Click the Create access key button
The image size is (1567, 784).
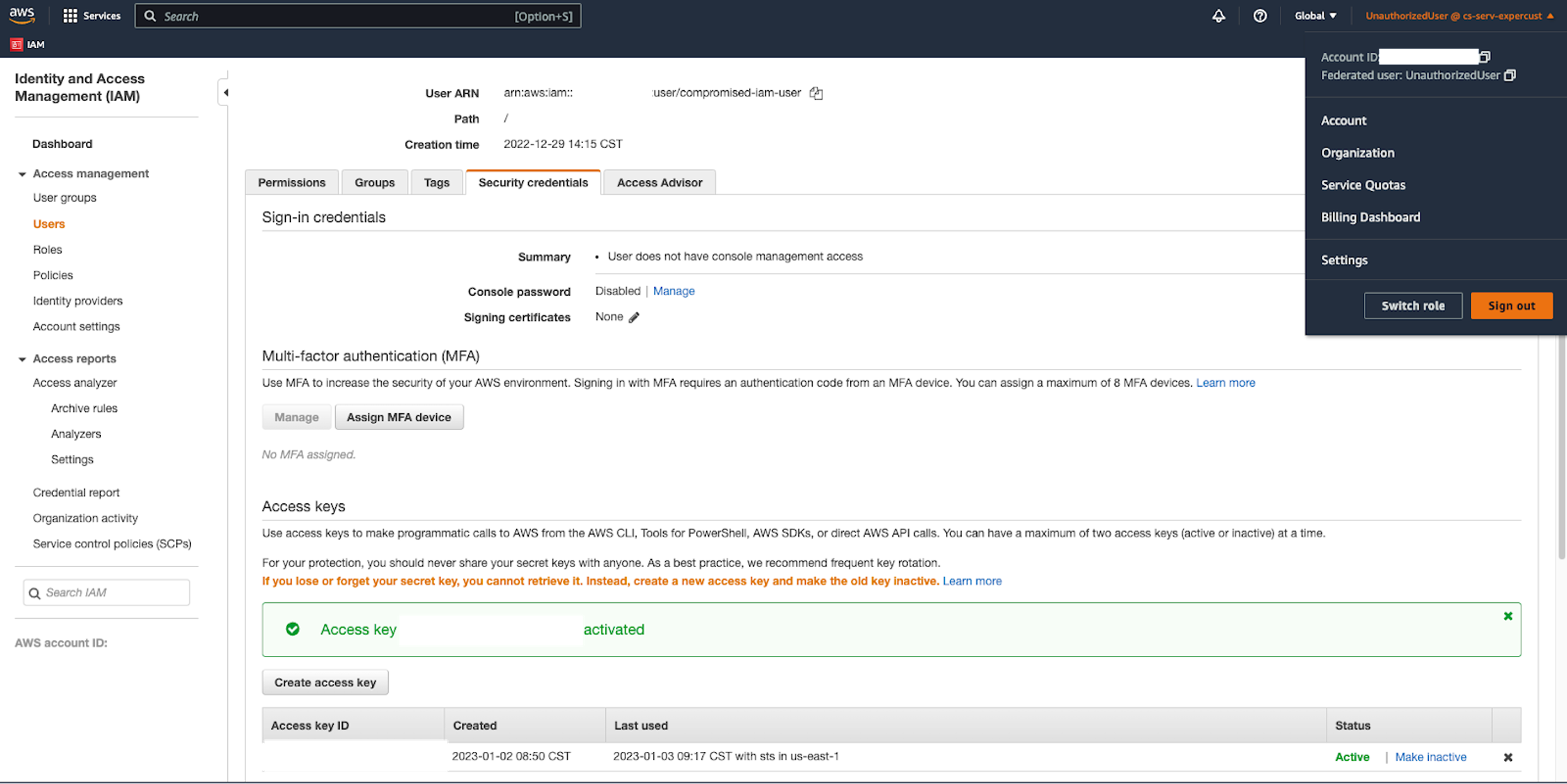(325, 682)
